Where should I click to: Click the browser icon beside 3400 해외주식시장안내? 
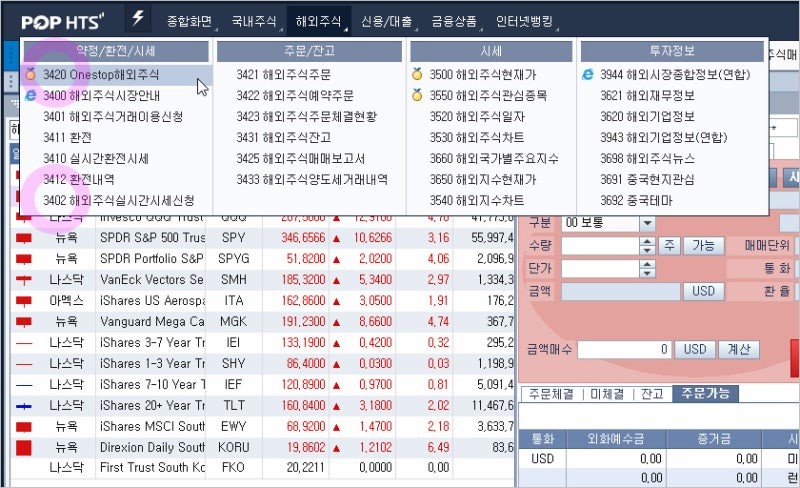pyautogui.click(x=31, y=95)
